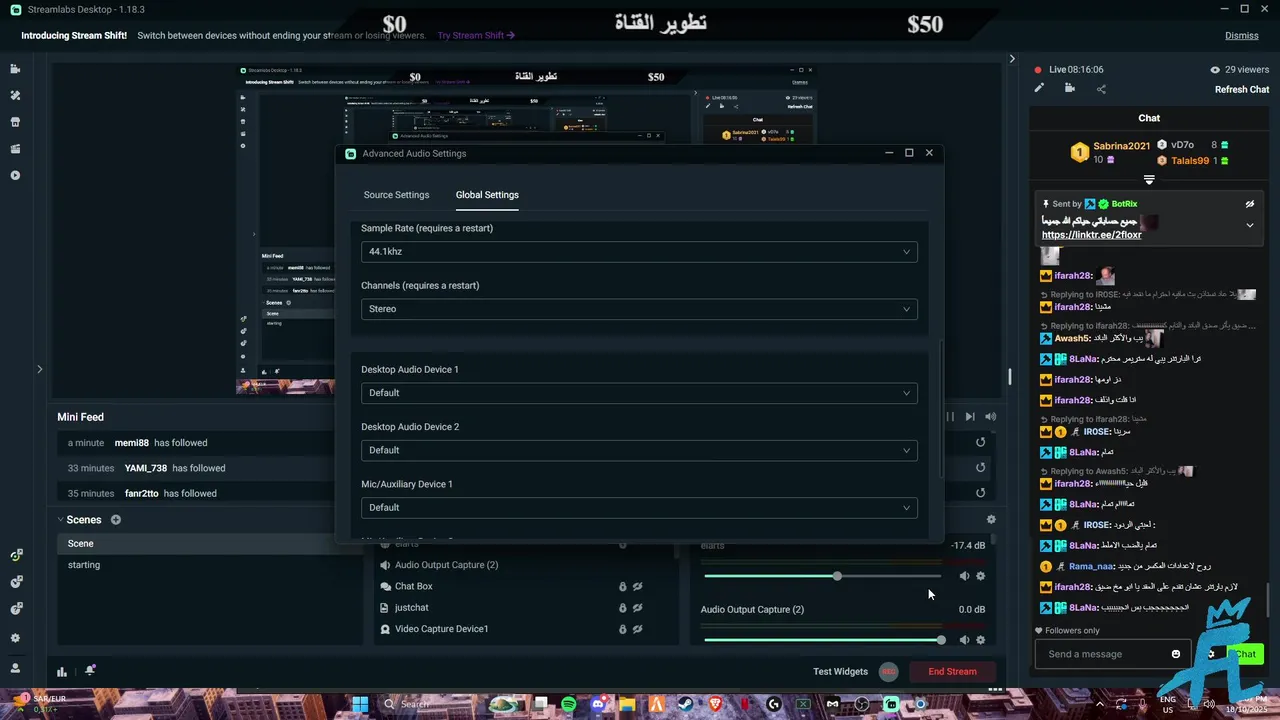
Task: Click the refresh icon for fanr2tto follow event
Action: pyautogui.click(x=980, y=493)
